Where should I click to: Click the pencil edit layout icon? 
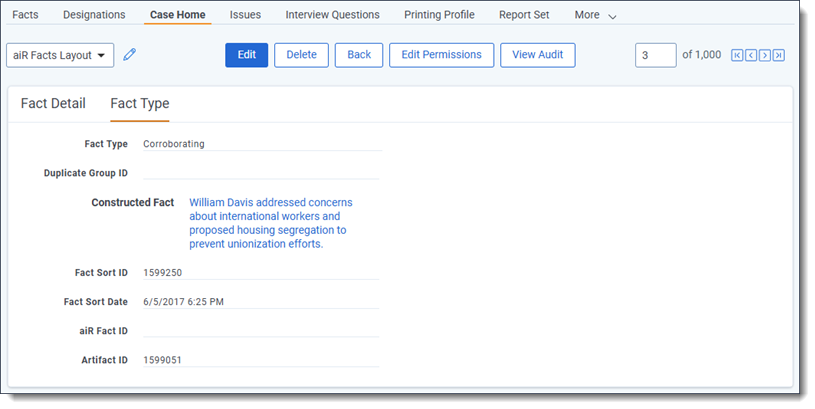[x=130, y=55]
